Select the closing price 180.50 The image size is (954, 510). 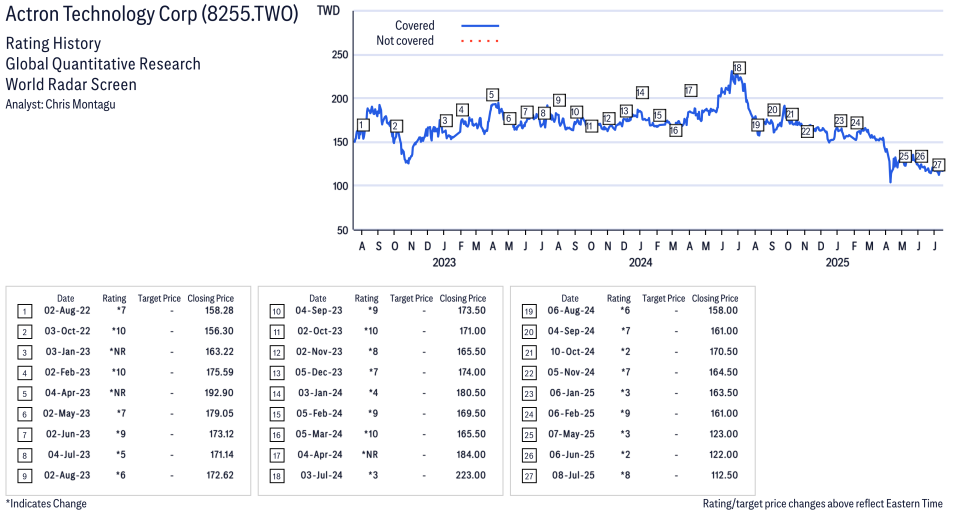click(471, 393)
